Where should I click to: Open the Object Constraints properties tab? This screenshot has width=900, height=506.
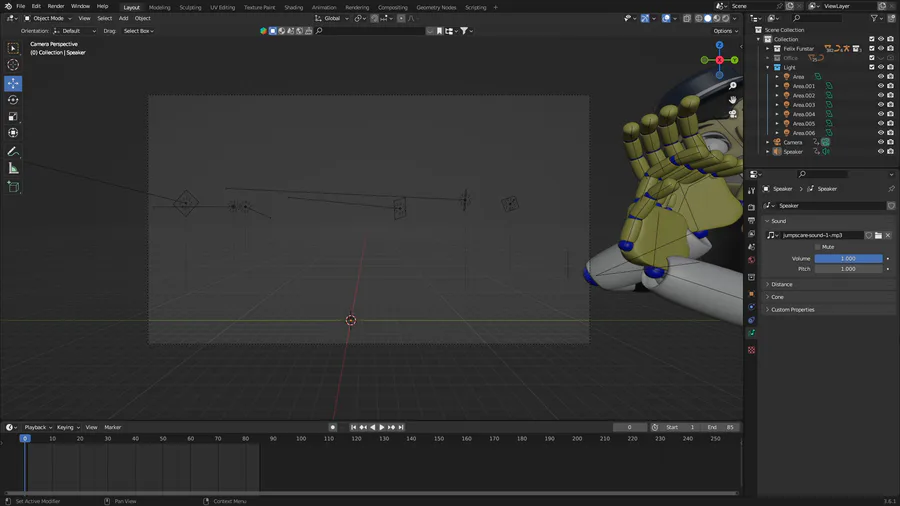pyautogui.click(x=751, y=320)
